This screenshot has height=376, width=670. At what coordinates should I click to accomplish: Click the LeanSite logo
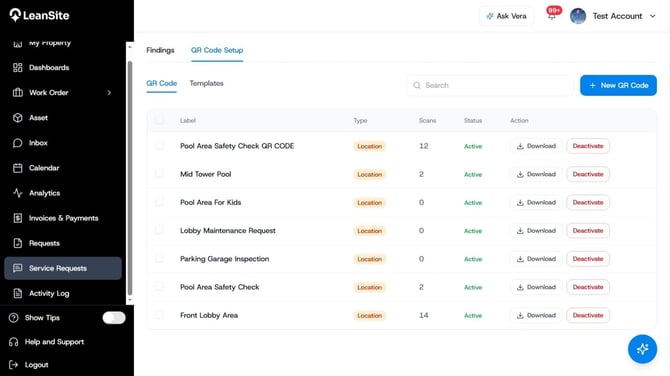click(x=39, y=15)
